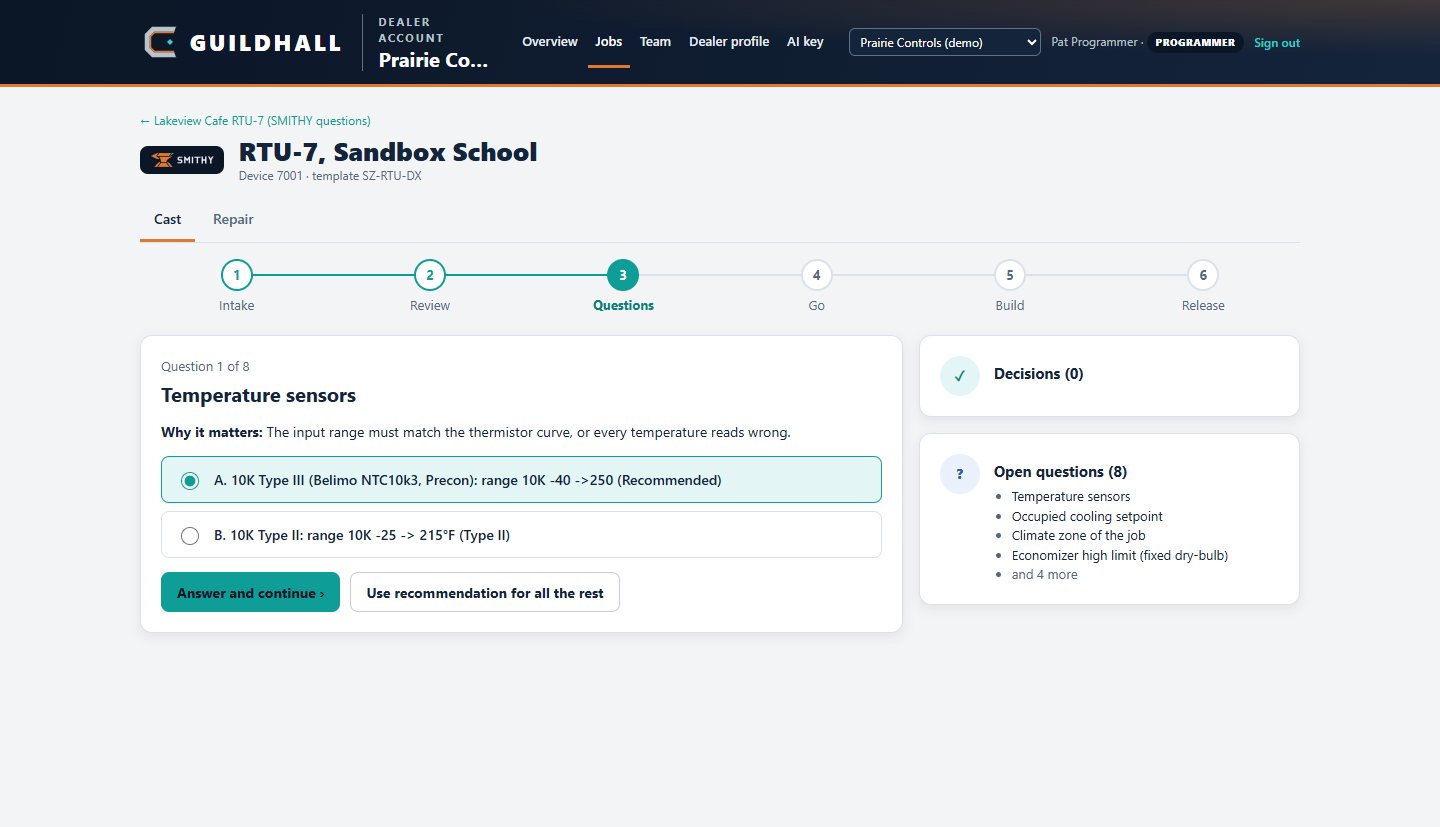
Task: Click 'Occupied cooling setpoint' list item
Action: [x=1087, y=516]
